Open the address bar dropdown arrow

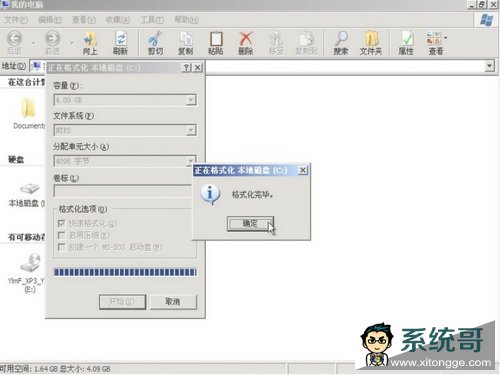(489, 66)
